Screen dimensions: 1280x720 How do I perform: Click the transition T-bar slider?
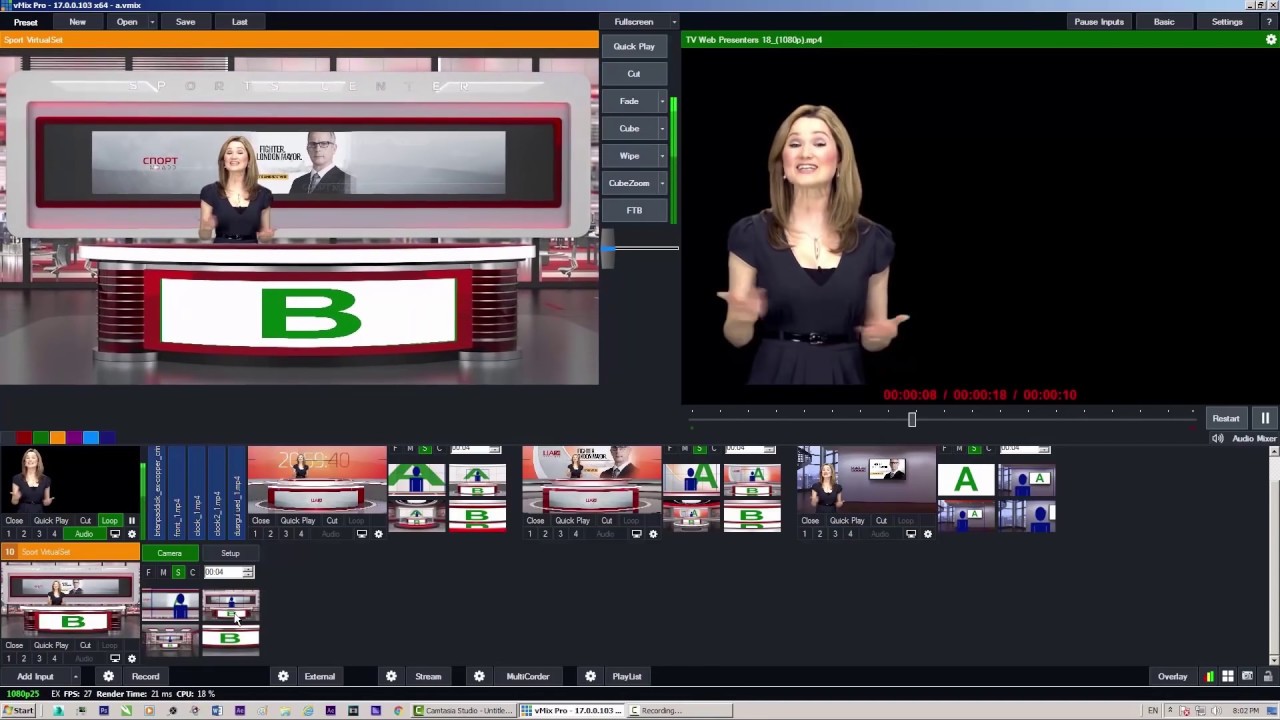click(x=608, y=248)
